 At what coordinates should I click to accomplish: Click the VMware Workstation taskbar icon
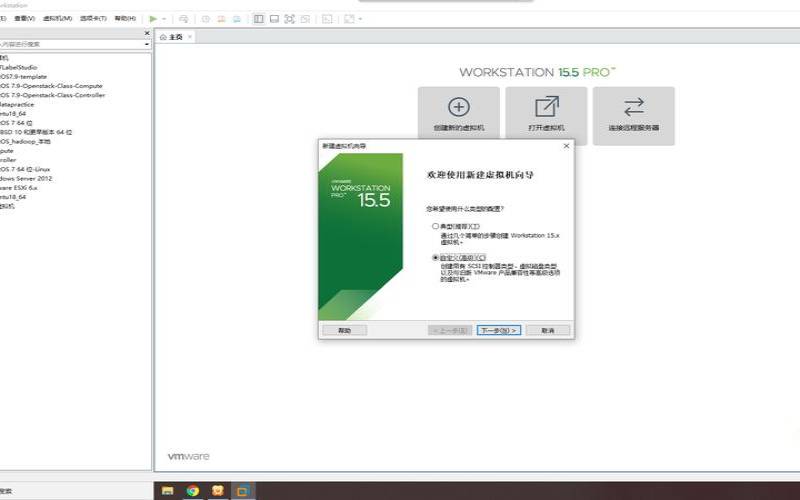pos(243,491)
